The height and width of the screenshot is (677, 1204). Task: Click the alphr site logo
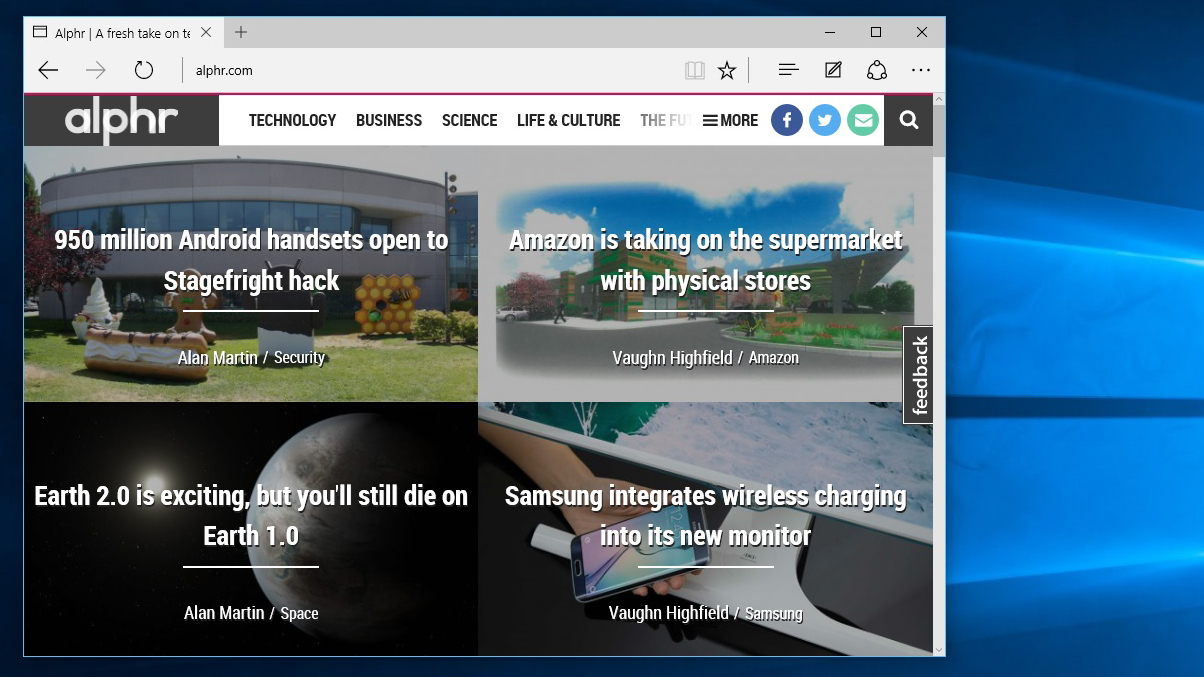(121, 120)
